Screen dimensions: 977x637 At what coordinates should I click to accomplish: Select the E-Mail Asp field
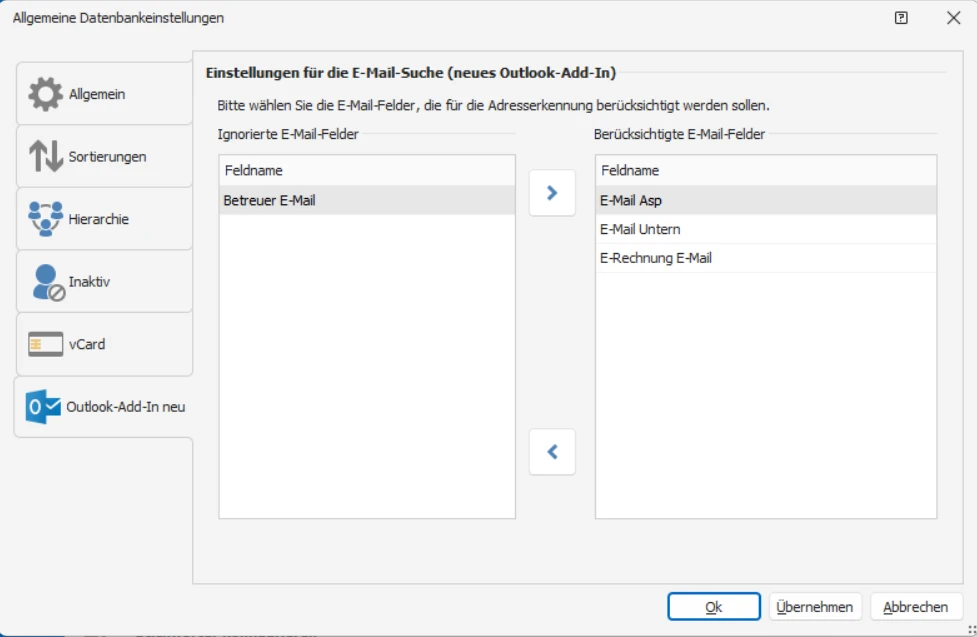pos(631,200)
